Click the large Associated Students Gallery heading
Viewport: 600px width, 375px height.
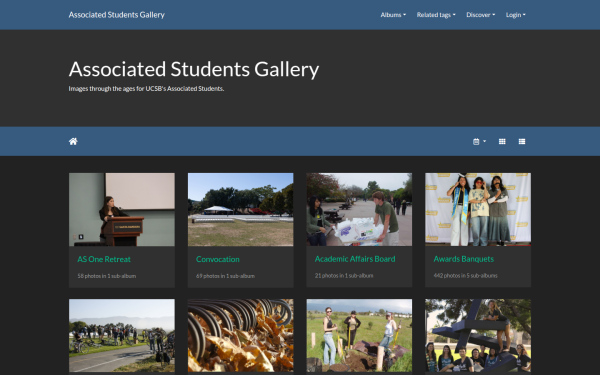pyautogui.click(x=194, y=69)
